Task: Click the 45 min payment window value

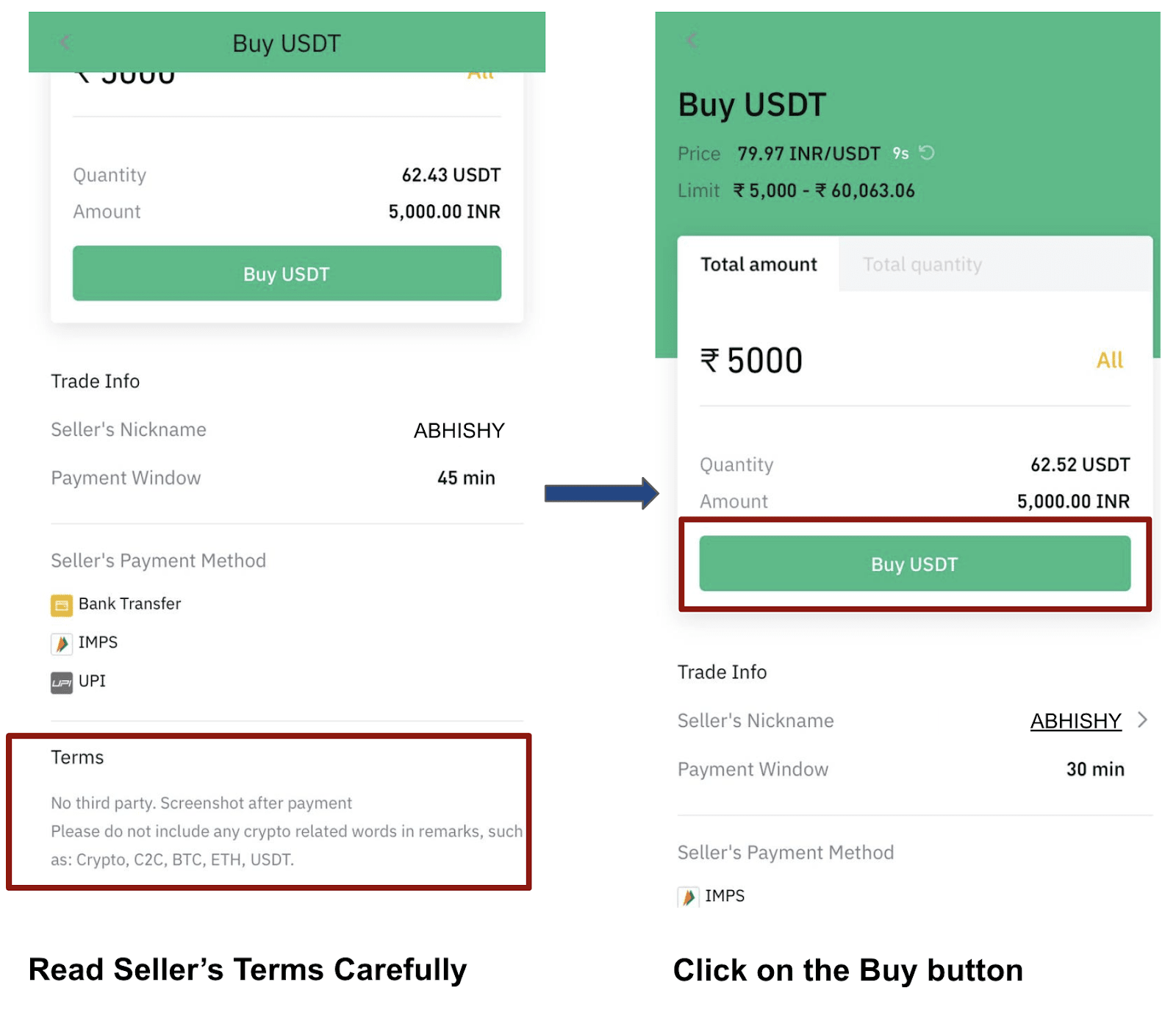Action: 466,478
